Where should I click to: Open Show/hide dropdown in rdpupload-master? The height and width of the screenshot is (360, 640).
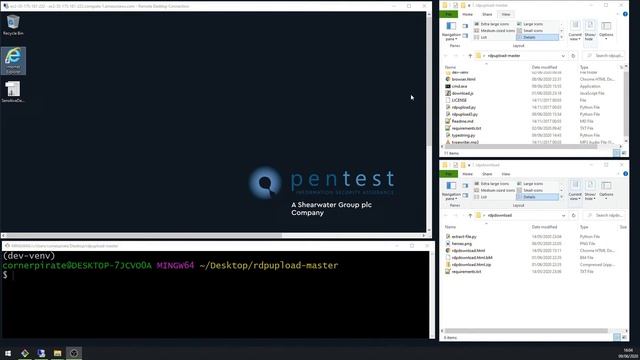[590, 31]
